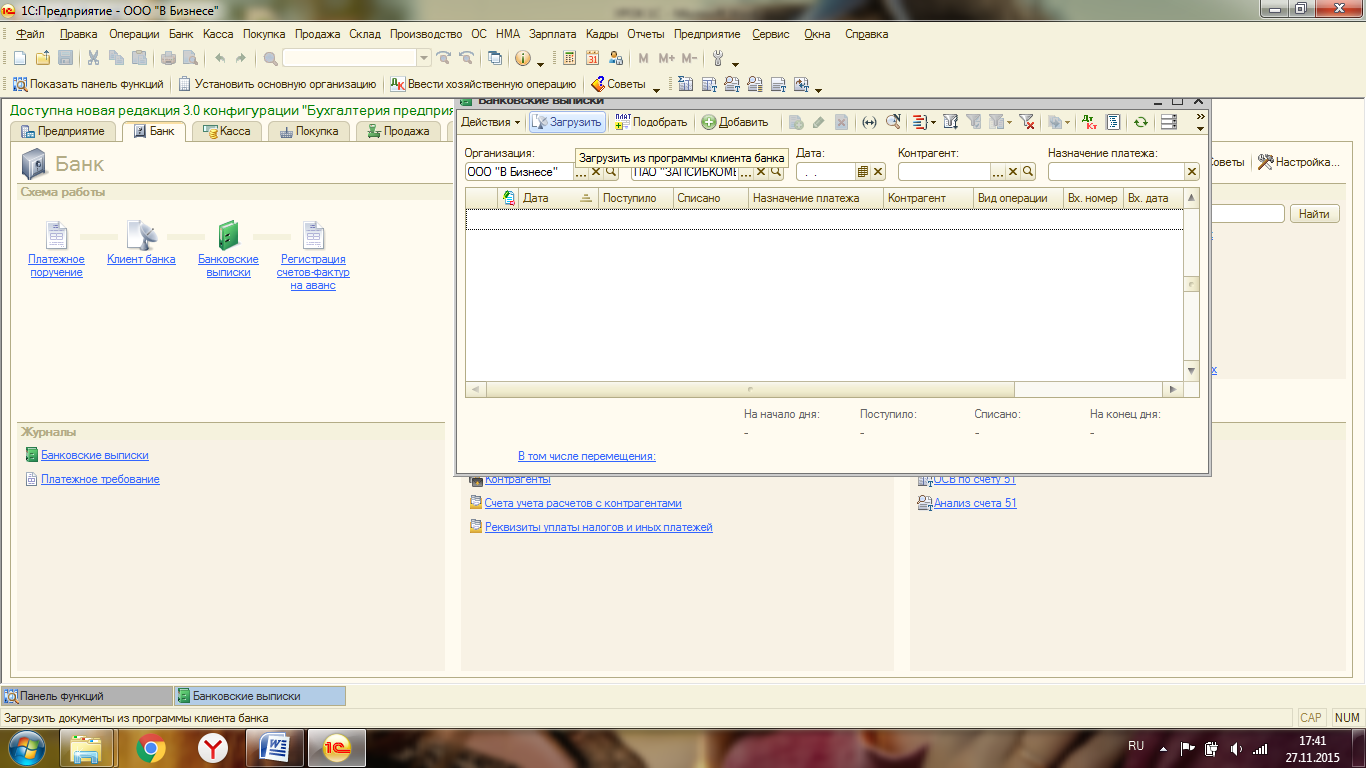Click the find in list magnifier icon
The width and height of the screenshot is (1366, 768).
893,122
